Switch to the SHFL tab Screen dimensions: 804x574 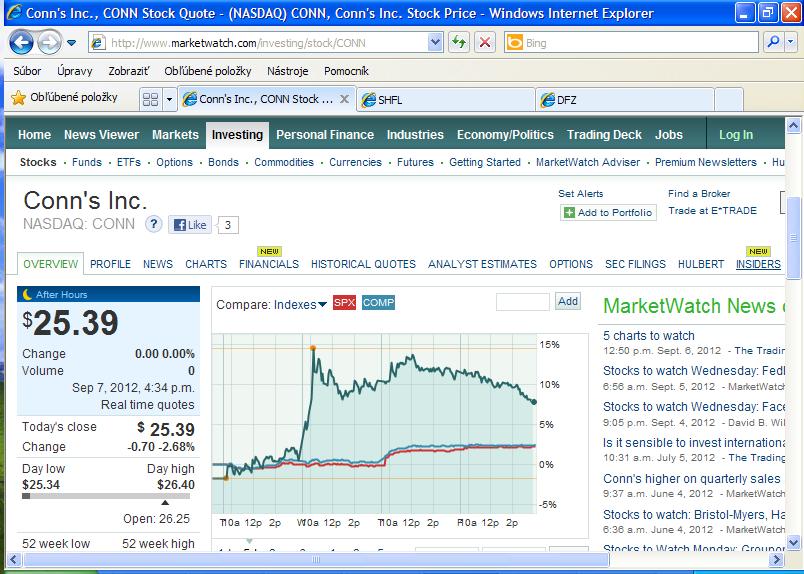pos(445,100)
